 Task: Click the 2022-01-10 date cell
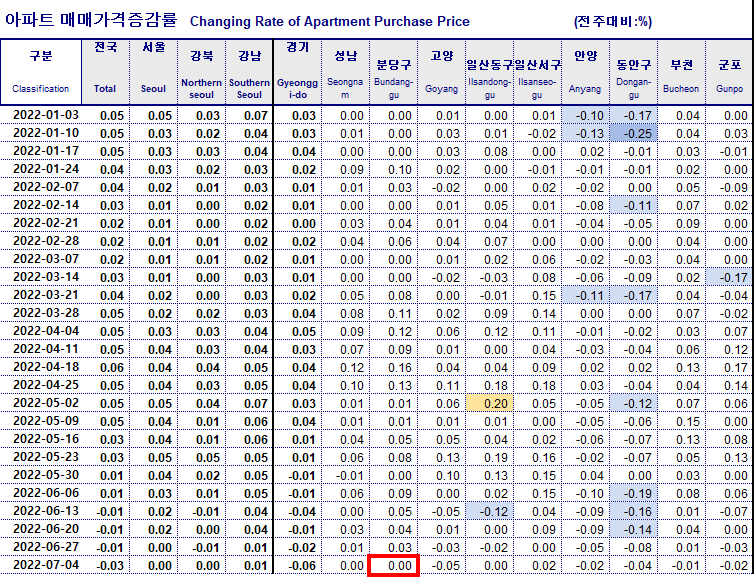click(x=46, y=133)
